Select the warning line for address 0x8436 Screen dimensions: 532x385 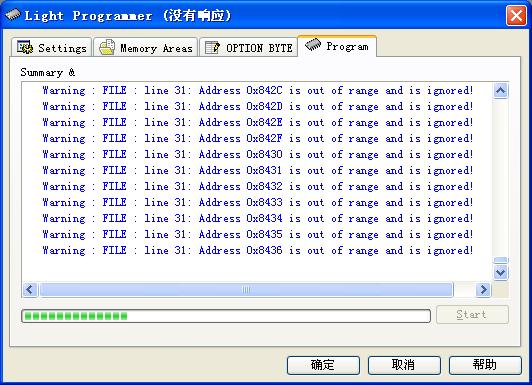coord(258,250)
